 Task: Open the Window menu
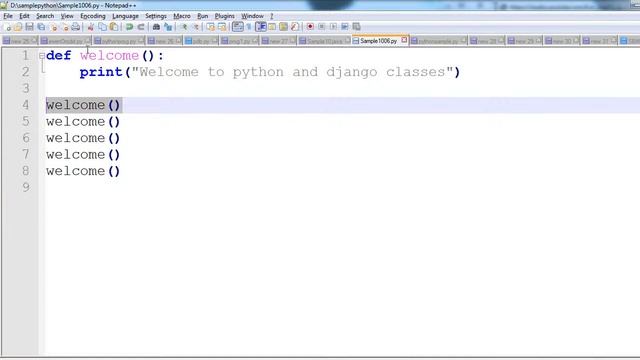pyautogui.click(x=252, y=16)
